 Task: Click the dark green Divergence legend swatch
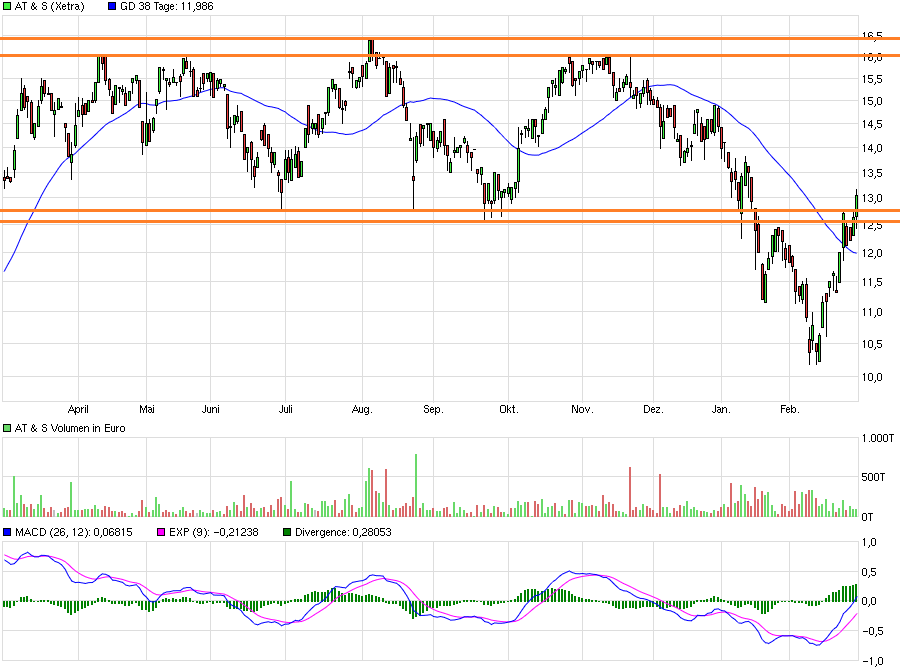pos(287,532)
